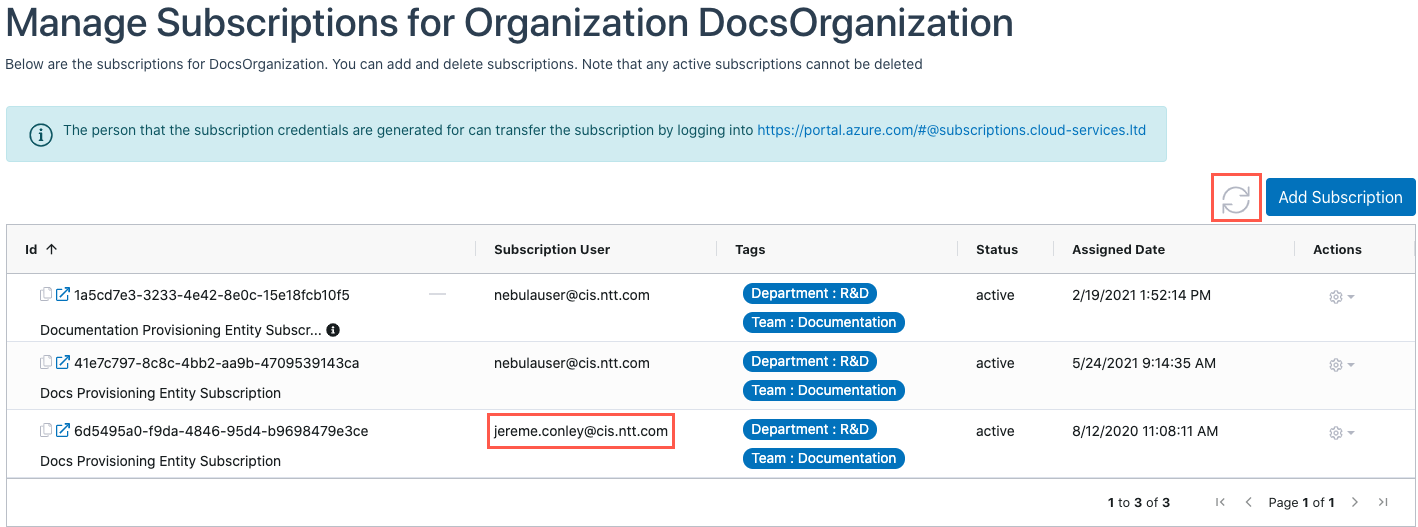Screen dimensions: 1418x527
Task: Open external link for subscription 6d5495a0
Action: coord(62,431)
